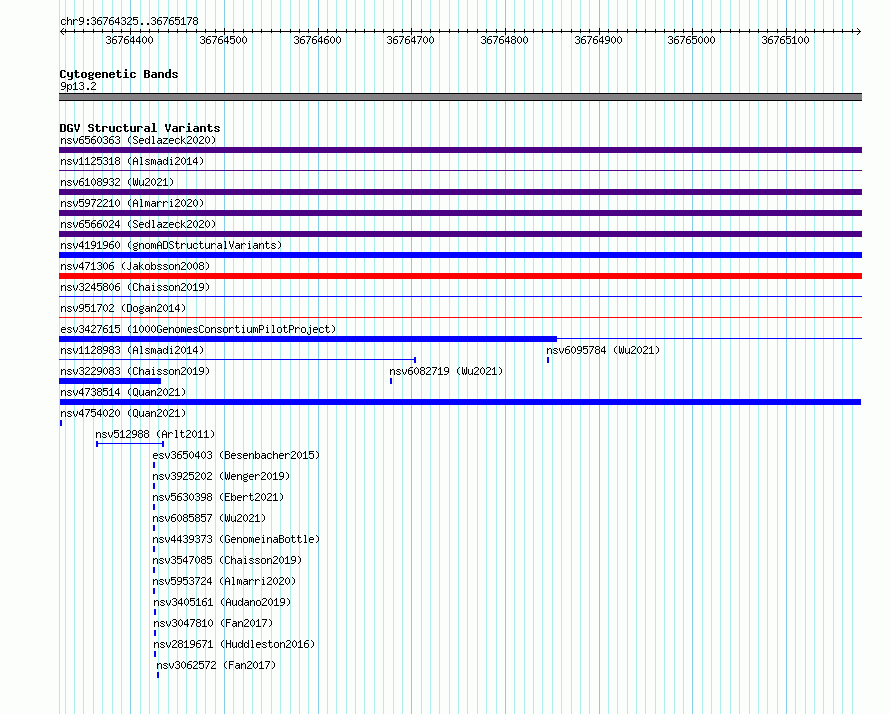Click the gray 9p13.2 cytogenetic band bar
The width and height of the screenshot is (890, 714).
tap(460, 97)
